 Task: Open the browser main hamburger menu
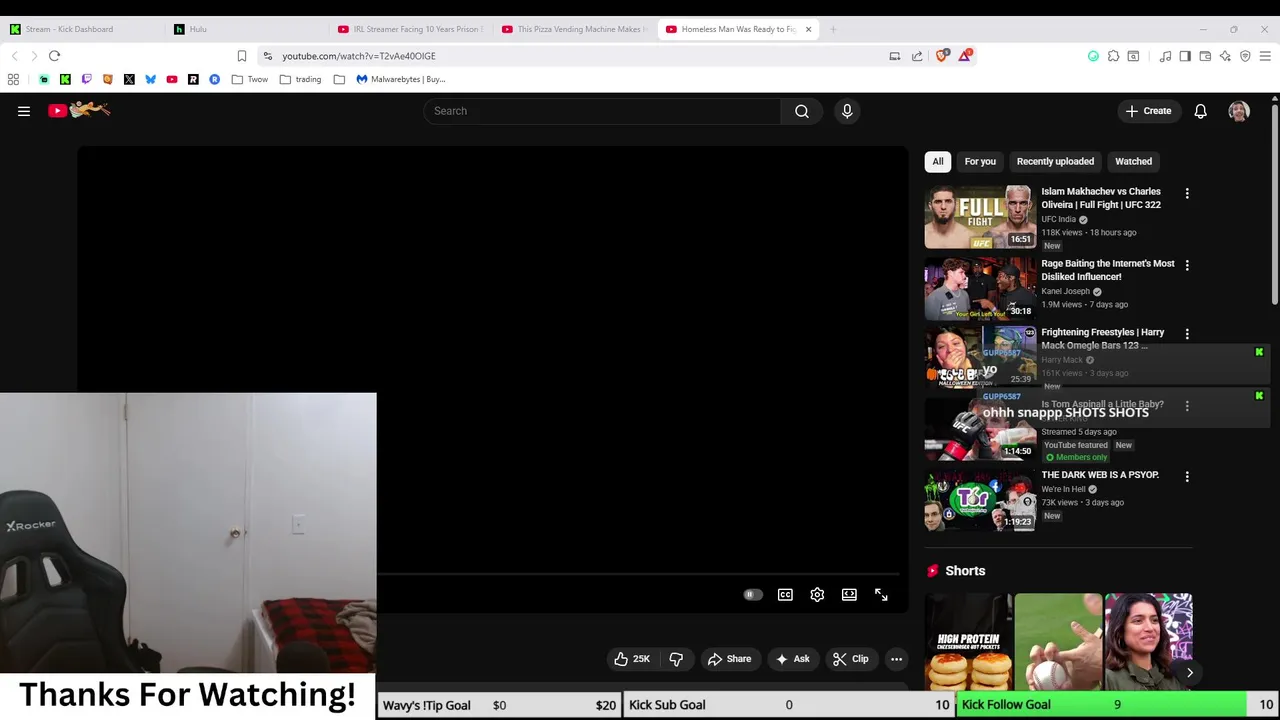(x=1265, y=56)
